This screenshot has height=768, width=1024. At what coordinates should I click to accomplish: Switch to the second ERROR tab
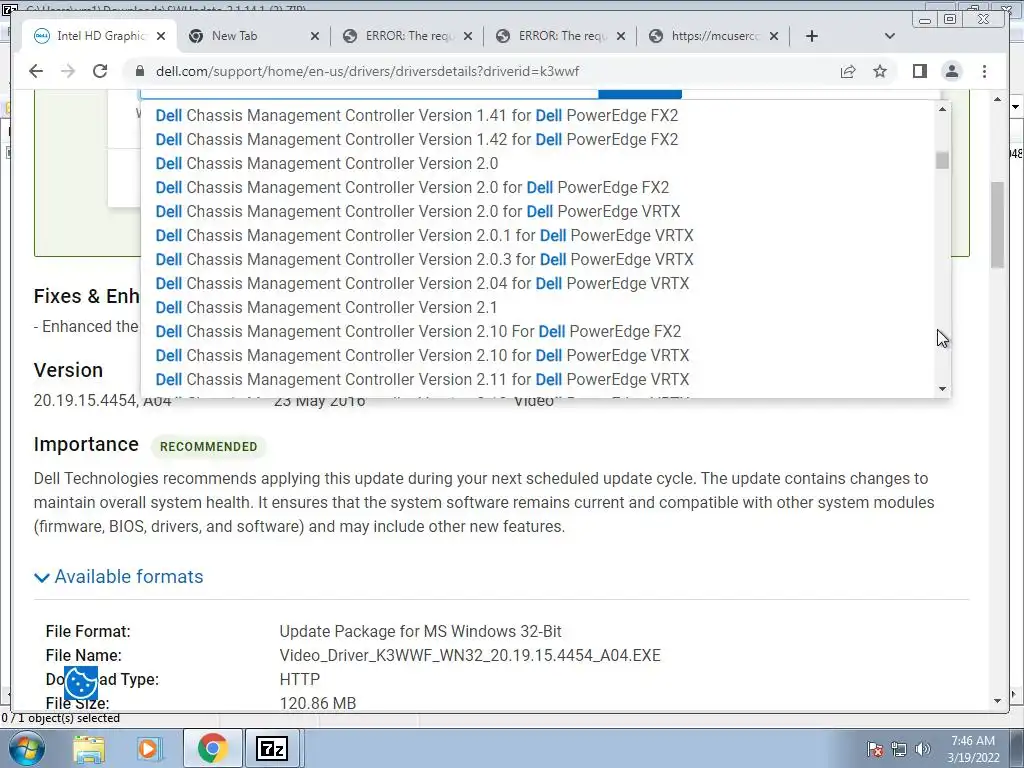click(x=560, y=36)
